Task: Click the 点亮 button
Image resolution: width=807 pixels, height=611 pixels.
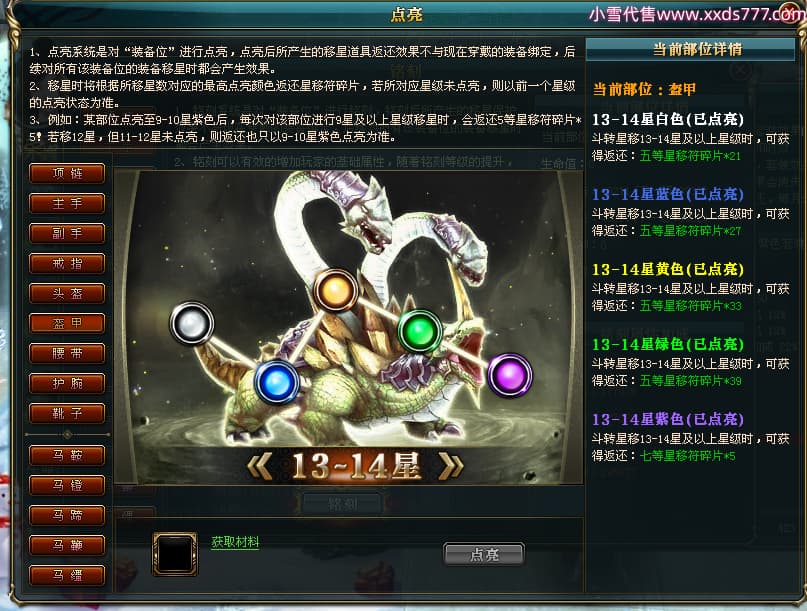Action: pos(484,554)
